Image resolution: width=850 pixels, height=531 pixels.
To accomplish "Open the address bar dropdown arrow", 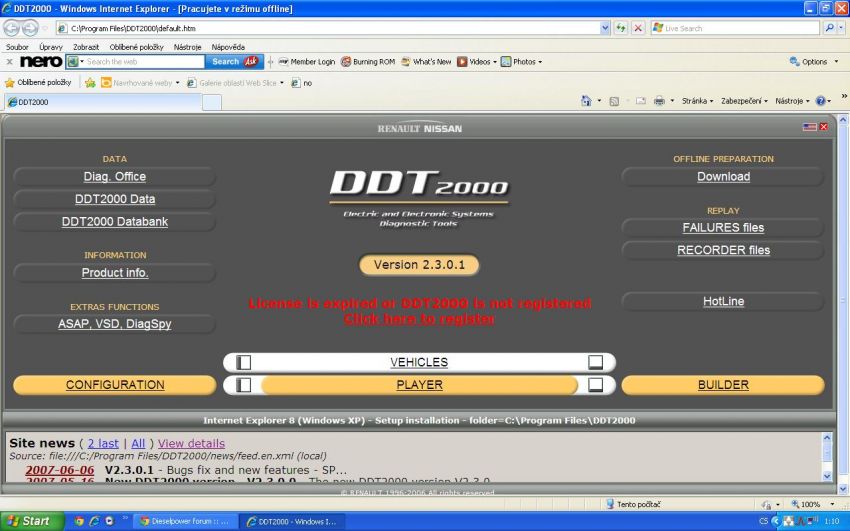I will (x=605, y=28).
